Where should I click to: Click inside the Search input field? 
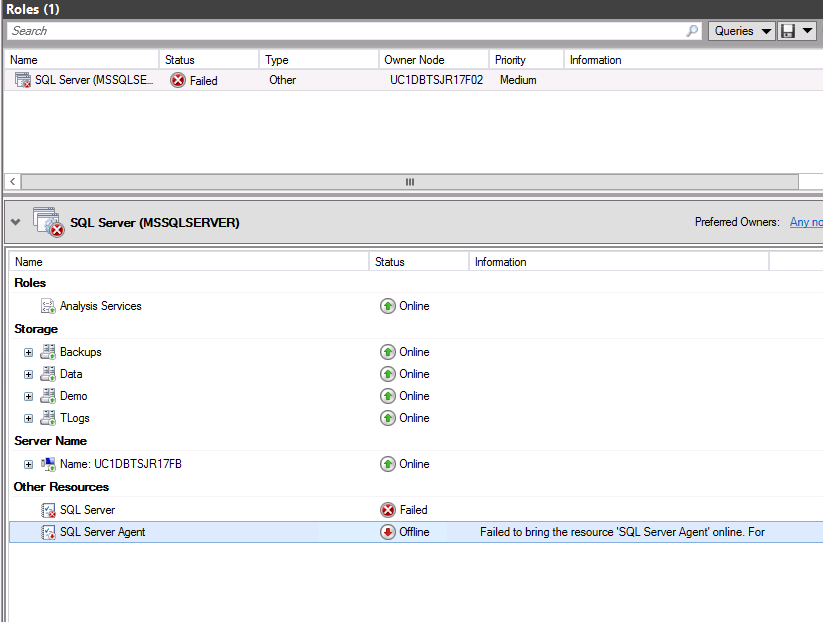pos(346,31)
